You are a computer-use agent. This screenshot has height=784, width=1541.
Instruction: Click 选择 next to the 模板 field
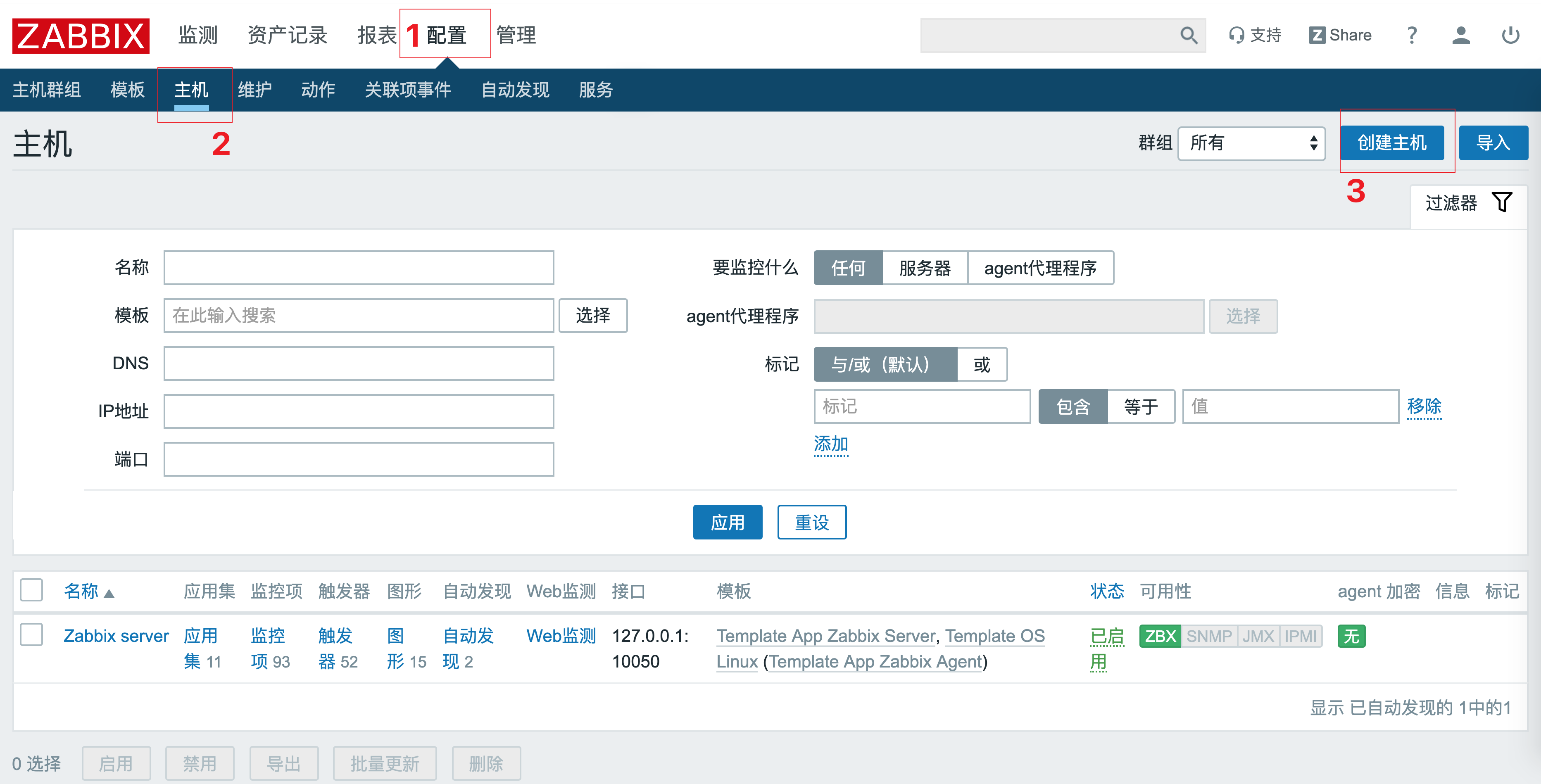593,316
